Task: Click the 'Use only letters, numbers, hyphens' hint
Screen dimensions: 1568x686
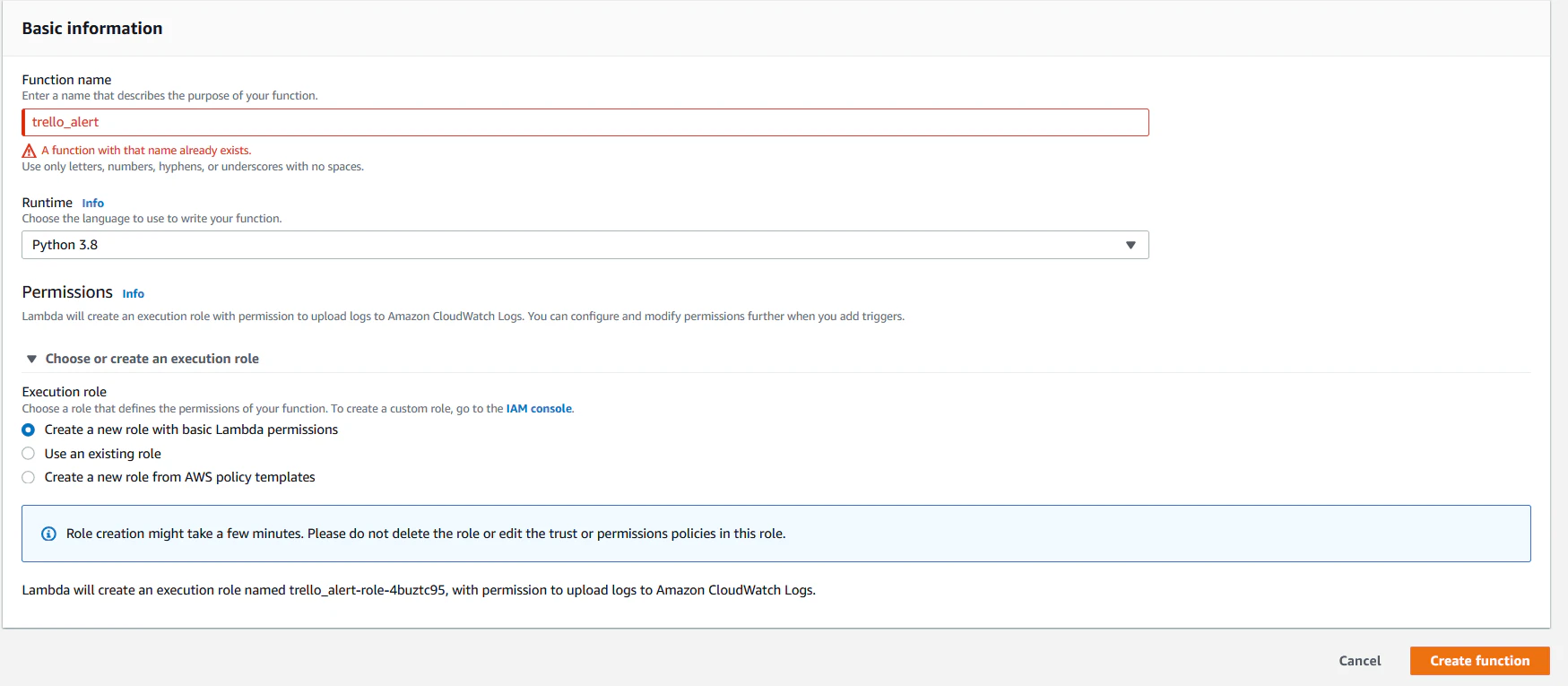Action: [193, 167]
